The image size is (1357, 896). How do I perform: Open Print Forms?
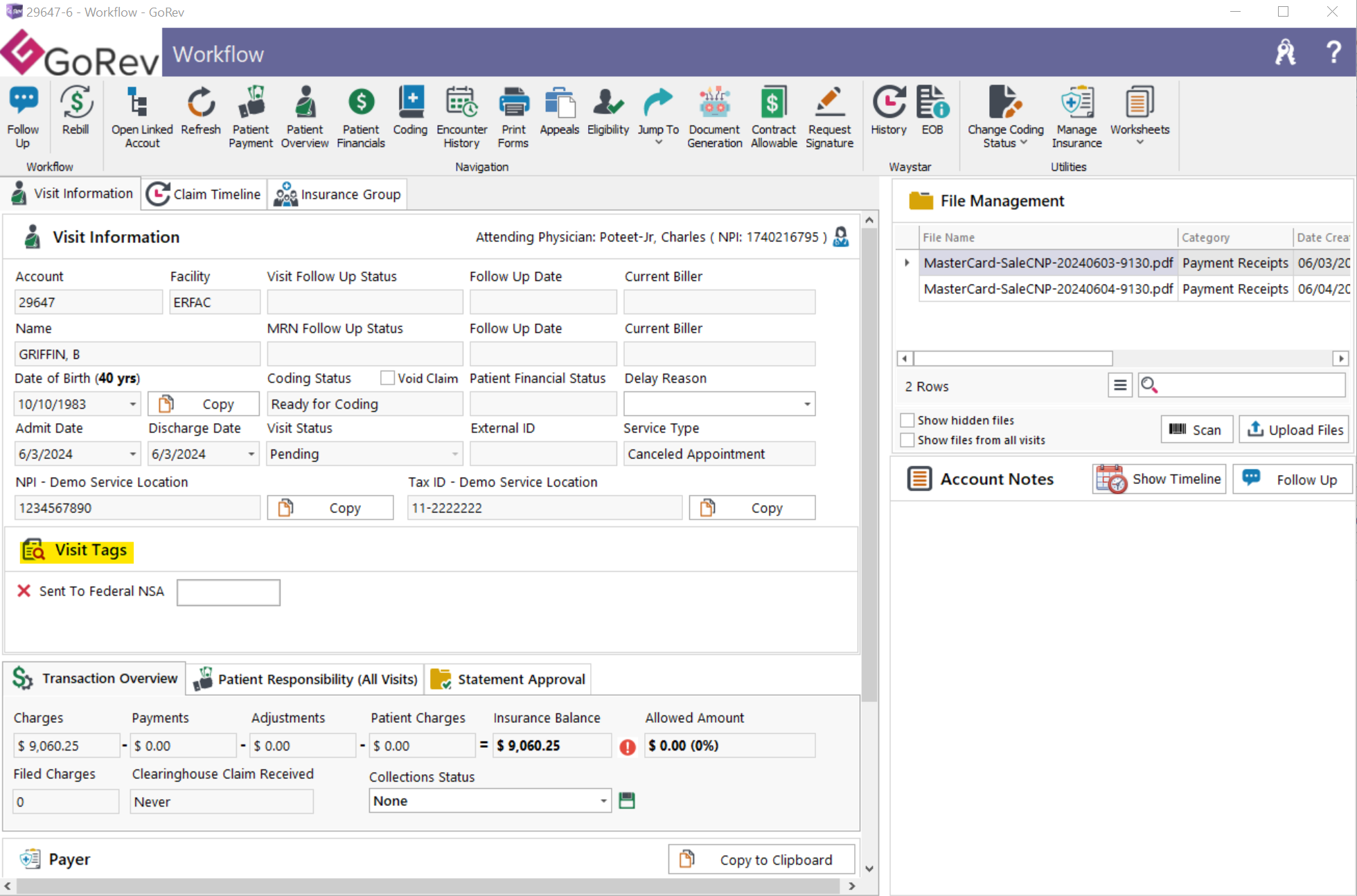(513, 116)
